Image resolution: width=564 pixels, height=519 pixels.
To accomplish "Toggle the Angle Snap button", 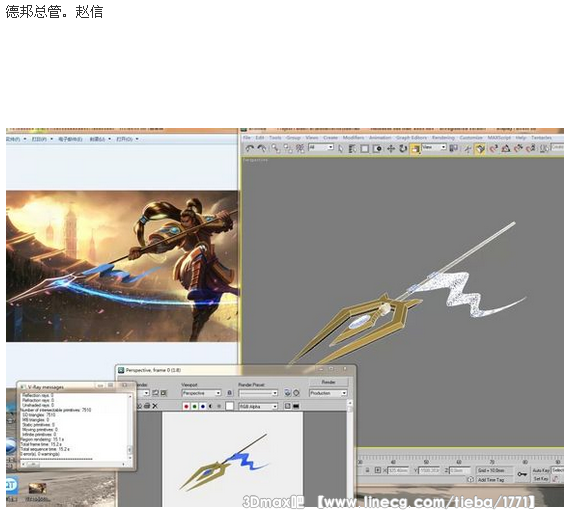I will tap(506, 149).
